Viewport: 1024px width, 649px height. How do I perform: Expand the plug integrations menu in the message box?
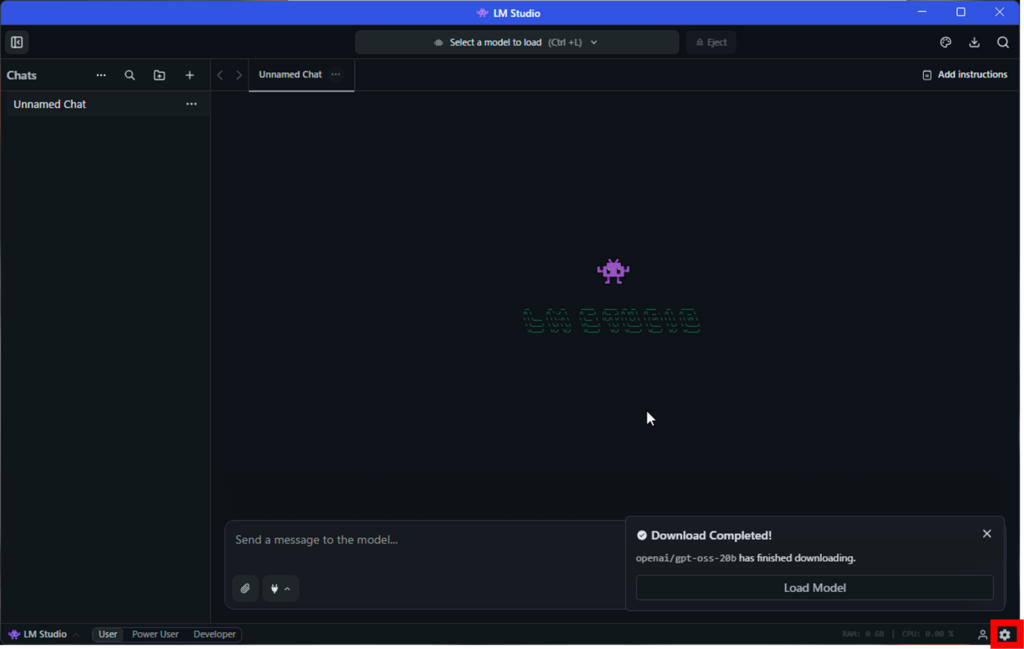tap(280, 589)
